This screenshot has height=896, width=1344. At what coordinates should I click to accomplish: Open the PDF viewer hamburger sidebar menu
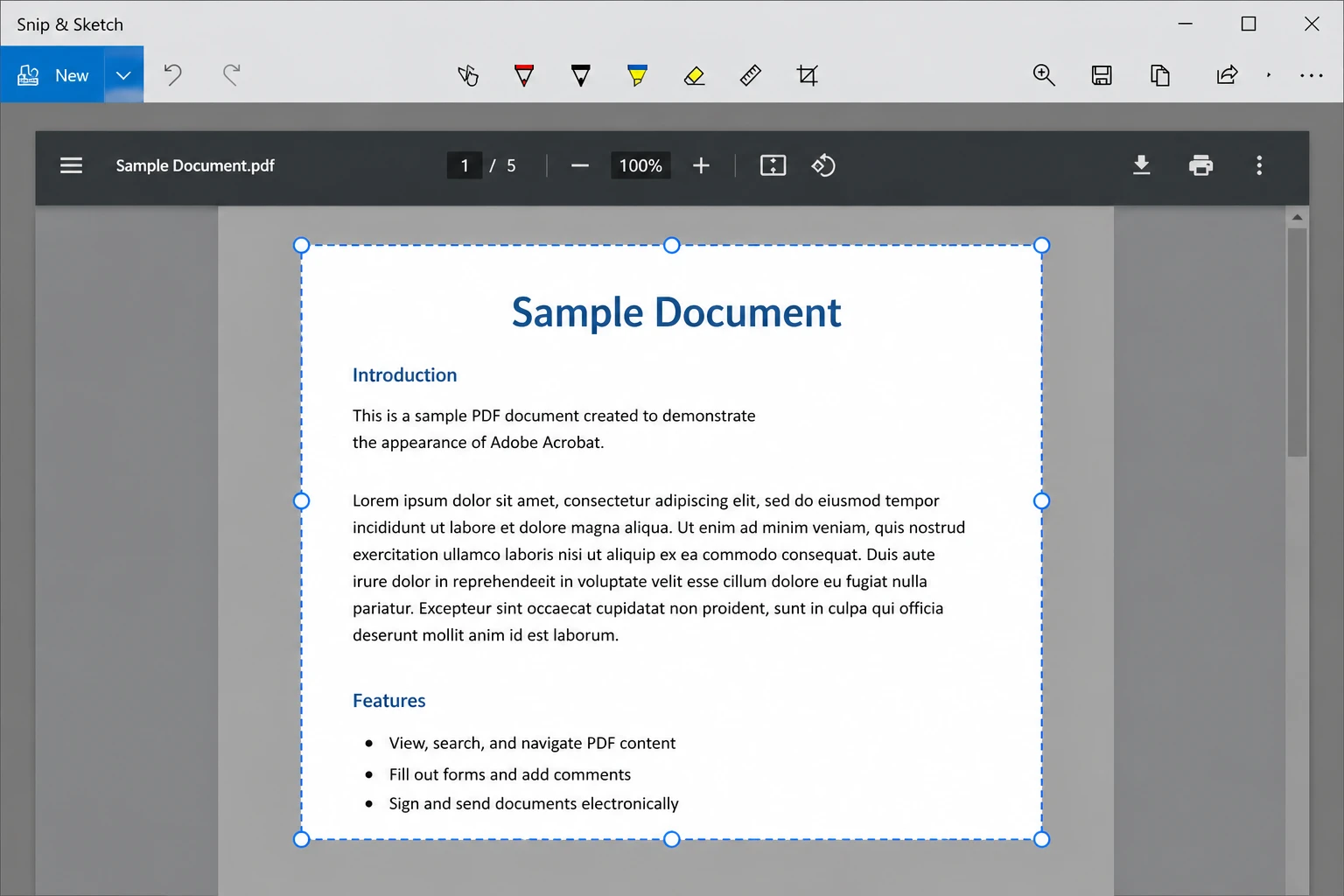tap(71, 165)
